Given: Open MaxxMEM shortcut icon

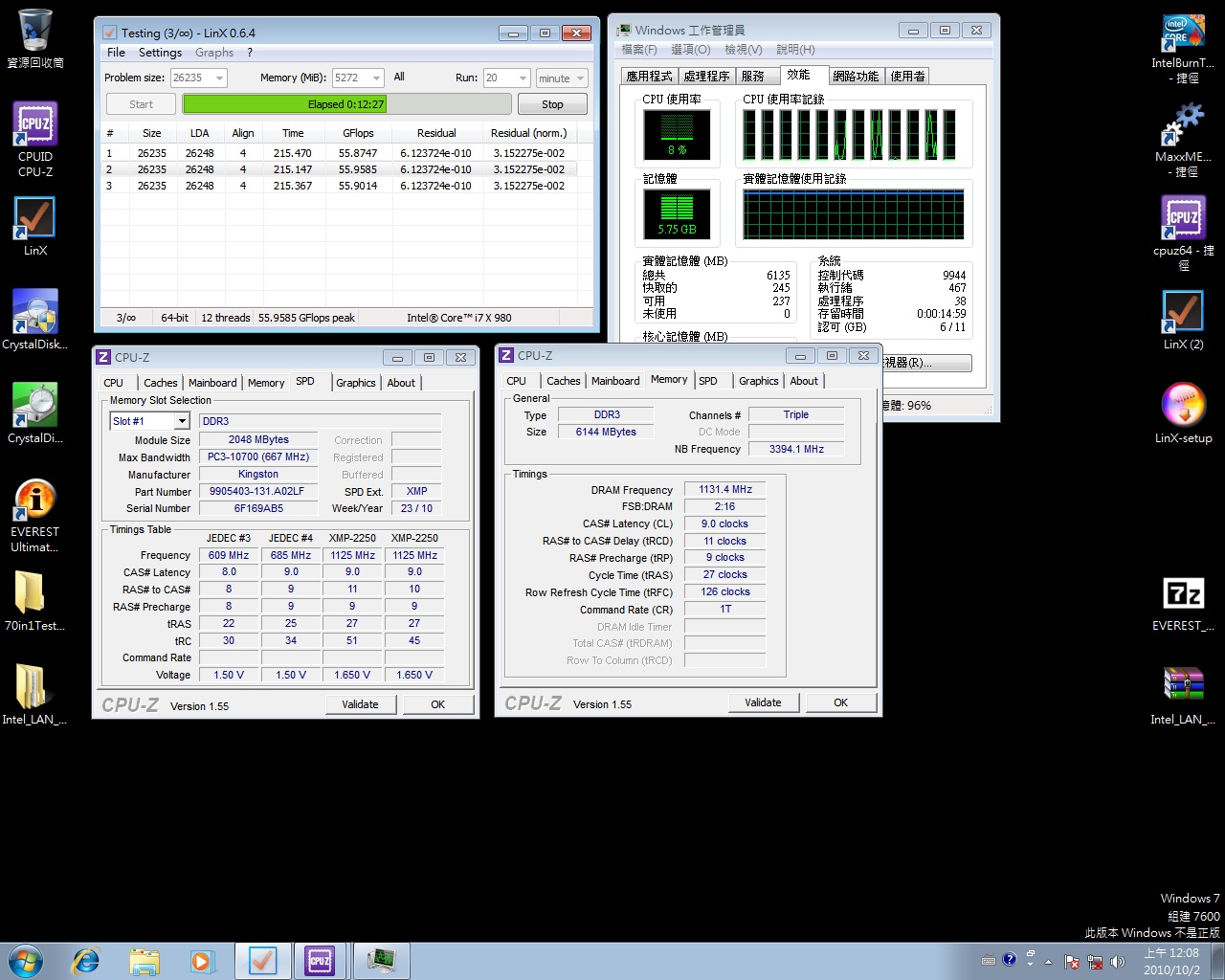Looking at the screenshot, I should coord(1183,142).
